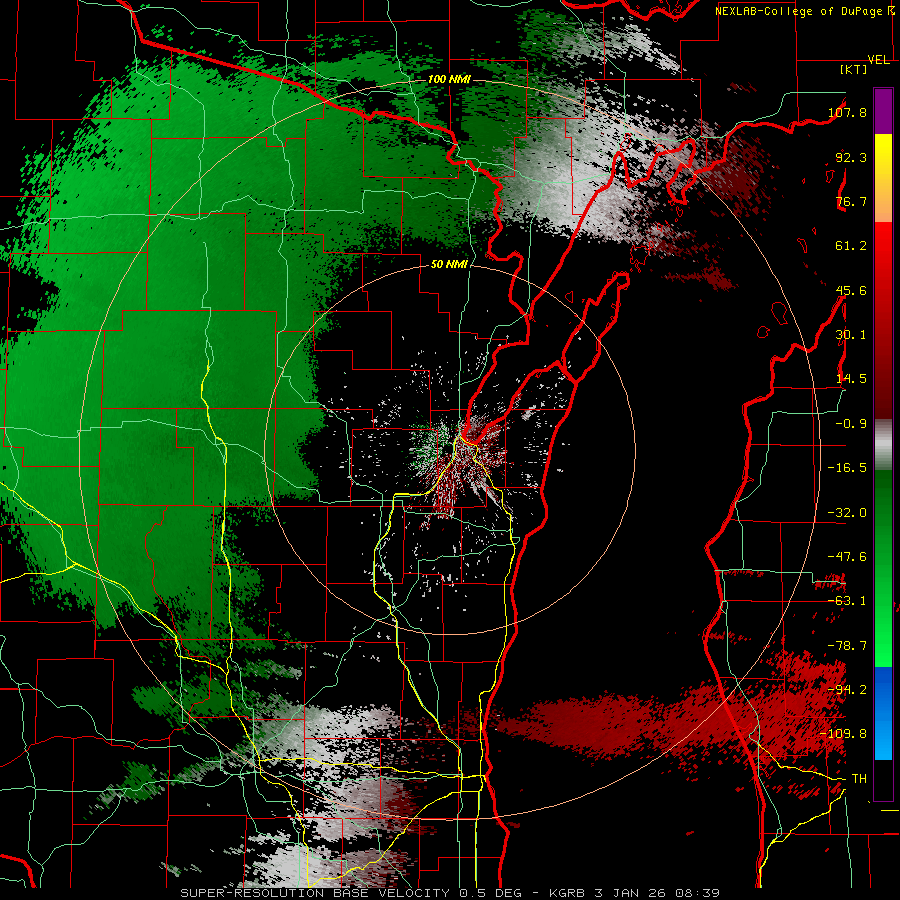Click the 107.8 velocity scale value
This screenshot has width=900, height=900.
tap(848, 112)
